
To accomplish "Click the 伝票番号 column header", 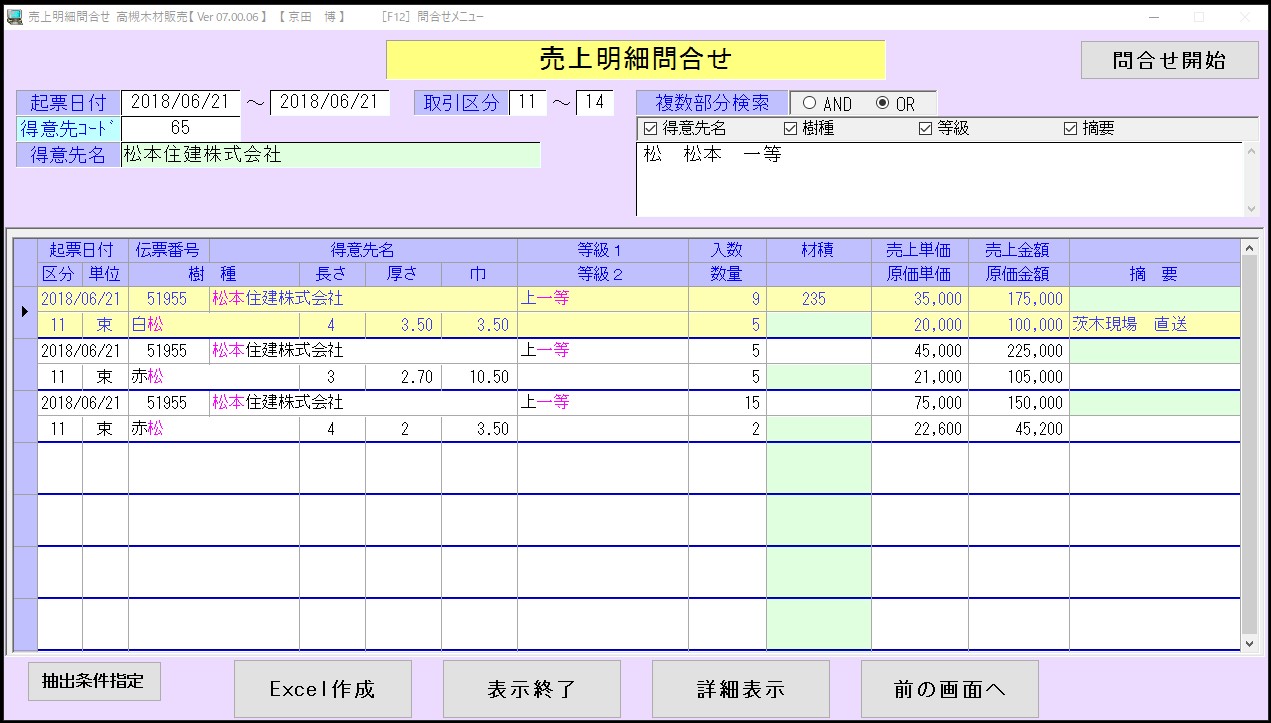I will pyautogui.click(x=168, y=250).
